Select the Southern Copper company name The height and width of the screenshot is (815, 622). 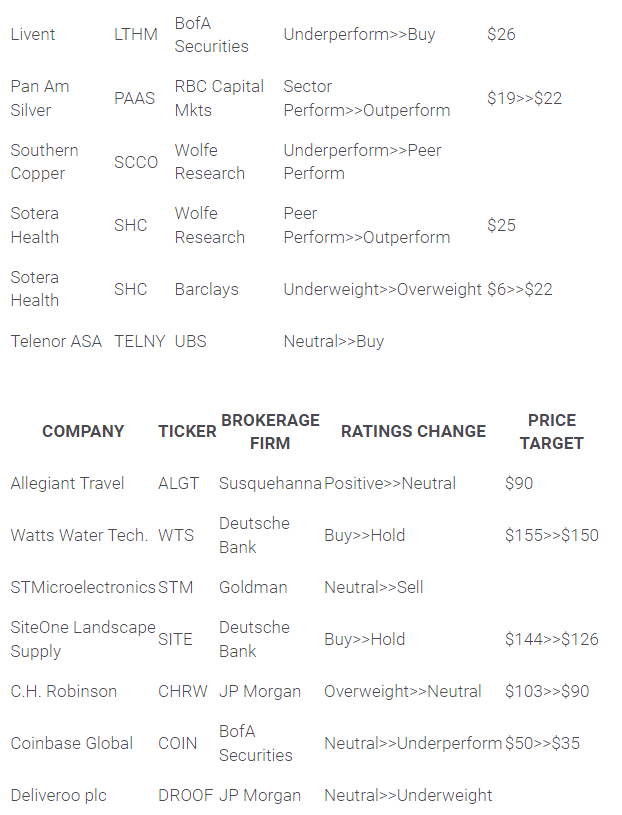click(x=44, y=162)
